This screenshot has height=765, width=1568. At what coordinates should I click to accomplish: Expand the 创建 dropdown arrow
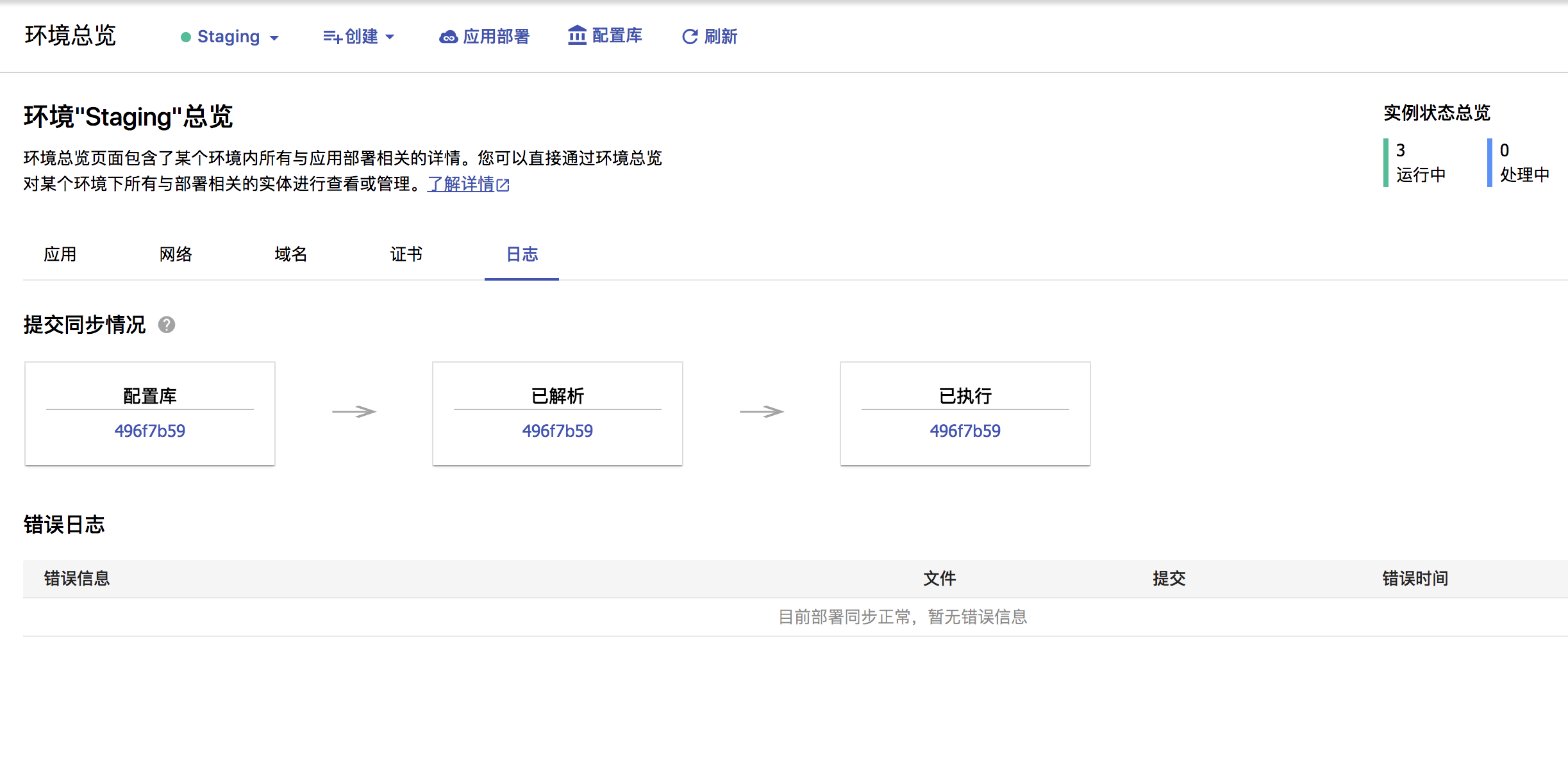coord(390,37)
